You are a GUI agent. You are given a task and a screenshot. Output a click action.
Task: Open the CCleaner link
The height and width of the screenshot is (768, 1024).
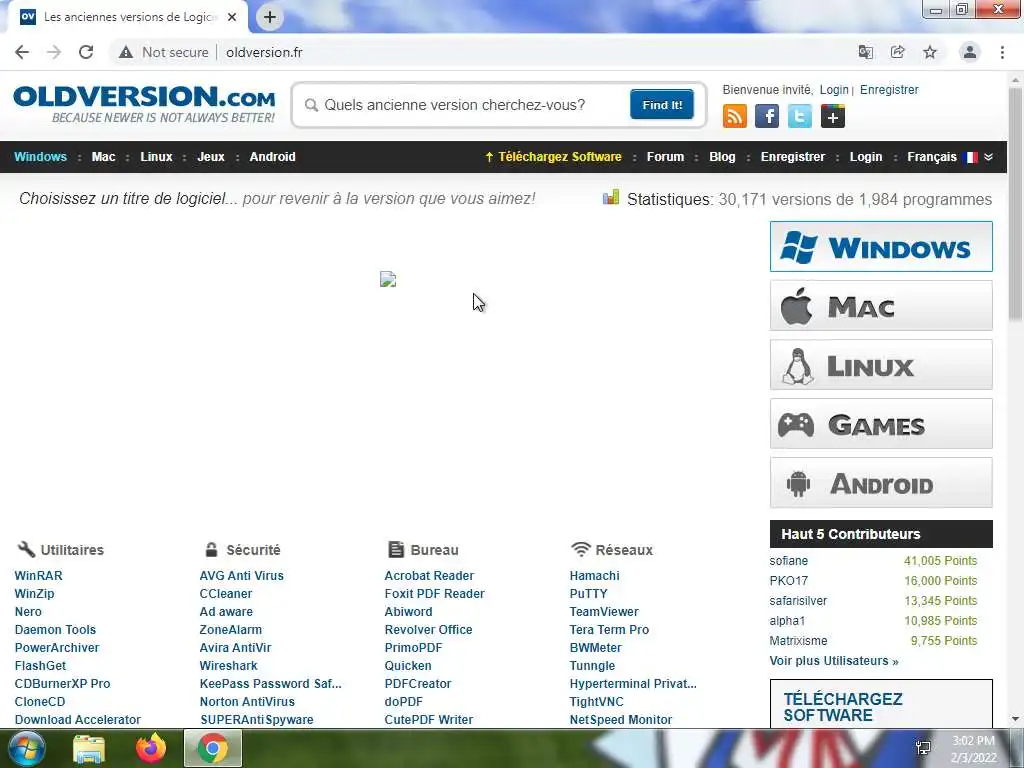(x=225, y=594)
